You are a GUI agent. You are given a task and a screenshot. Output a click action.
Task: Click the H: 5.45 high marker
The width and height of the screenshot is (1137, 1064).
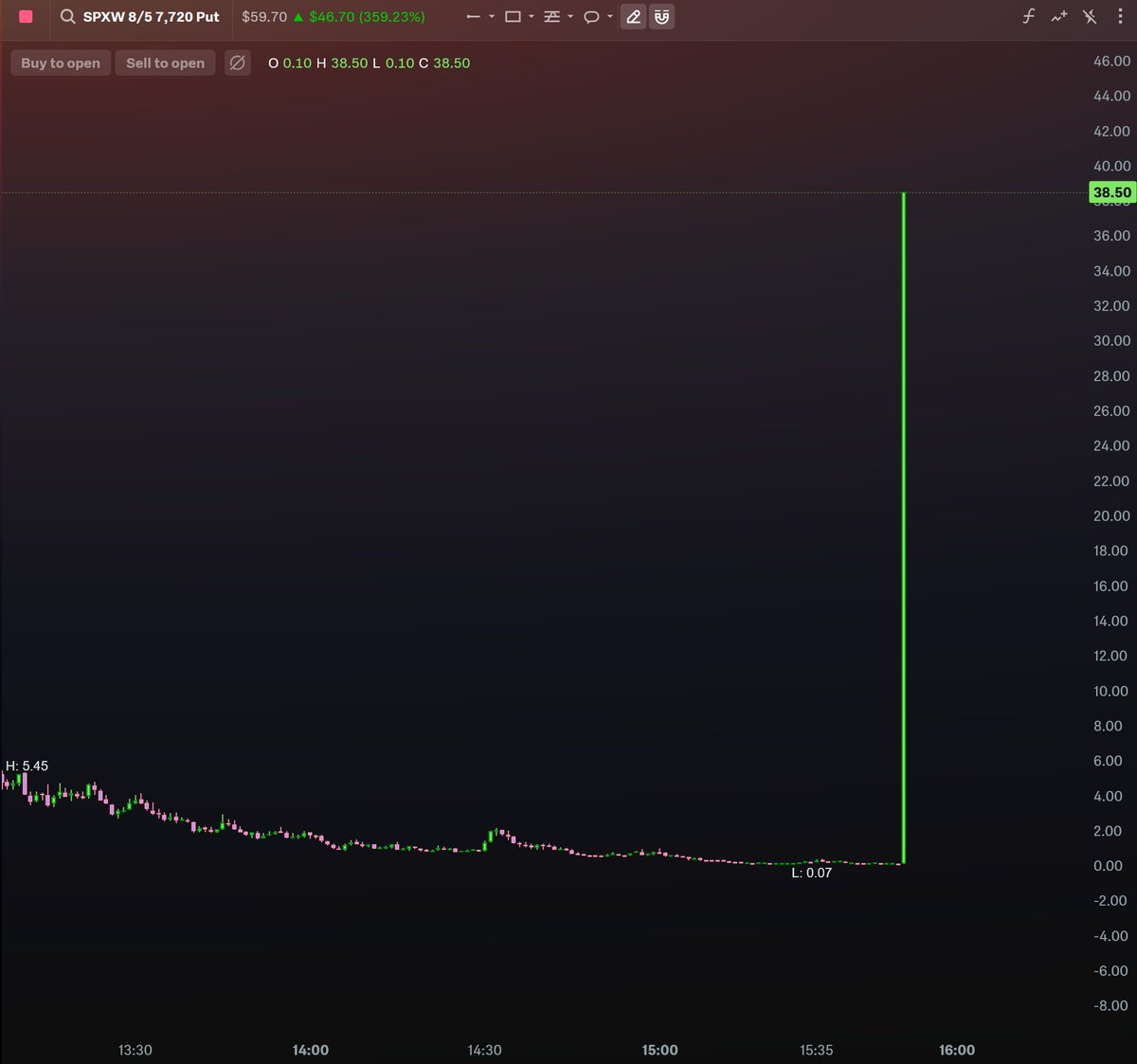27,766
